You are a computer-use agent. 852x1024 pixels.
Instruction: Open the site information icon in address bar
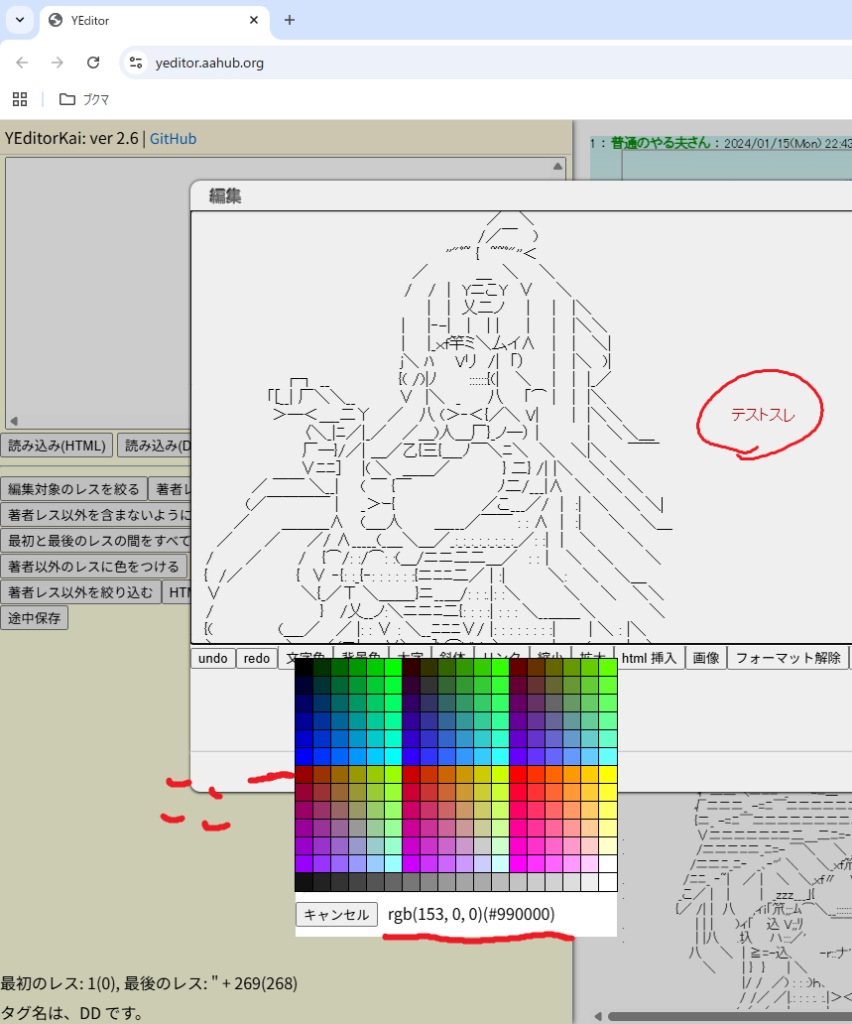pyautogui.click(x=136, y=63)
